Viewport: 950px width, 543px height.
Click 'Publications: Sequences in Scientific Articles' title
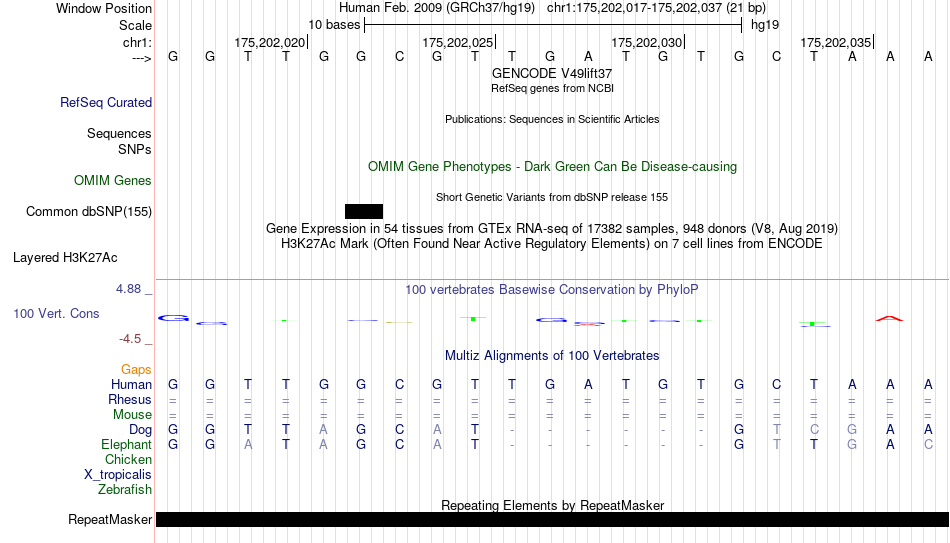(x=552, y=119)
